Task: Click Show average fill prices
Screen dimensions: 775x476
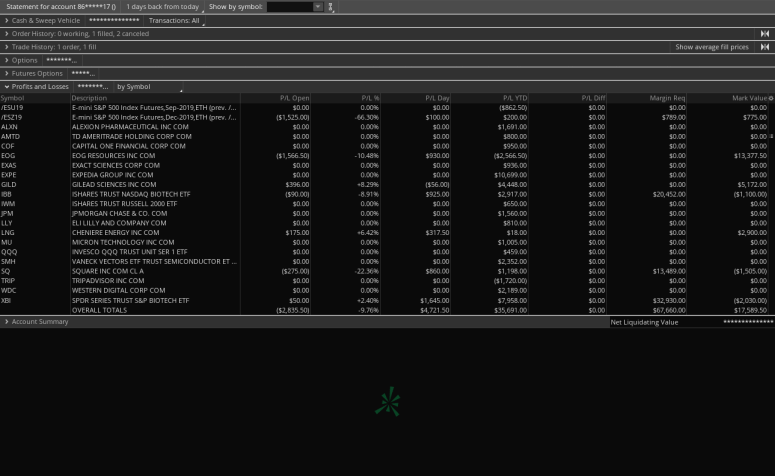Action: pos(712,47)
